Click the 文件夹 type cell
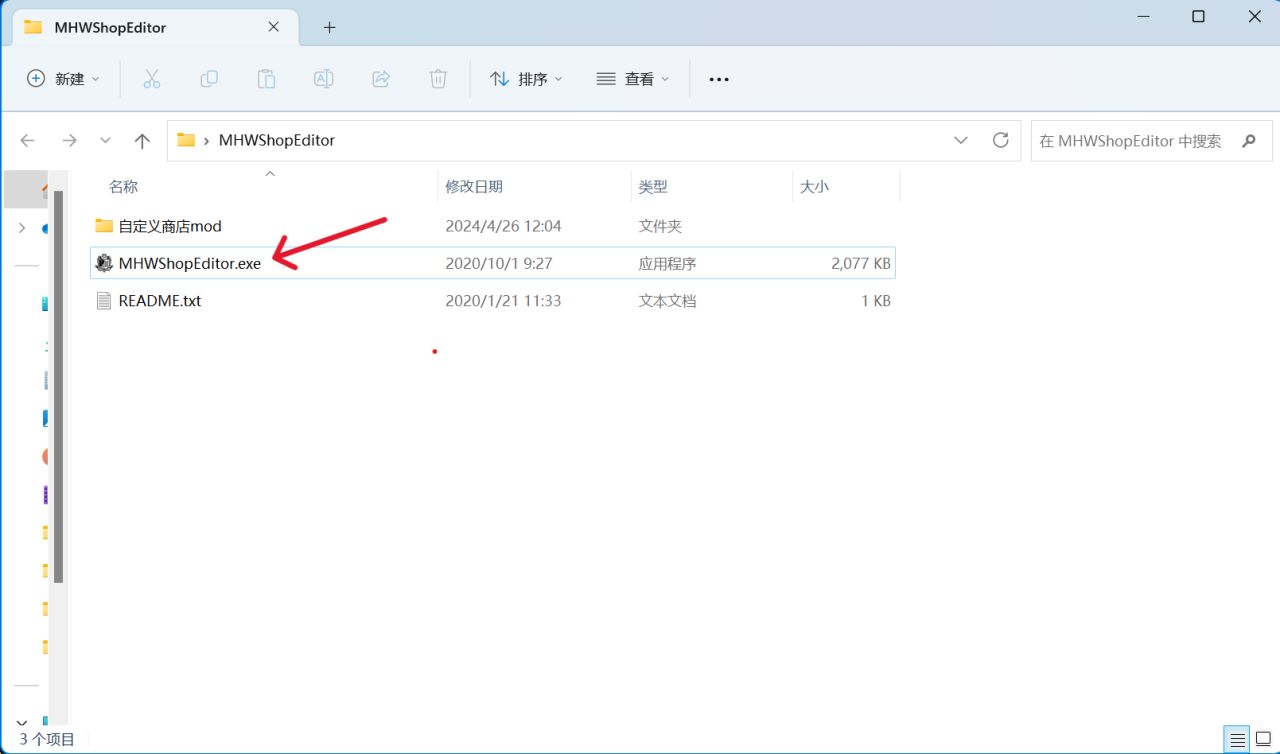The width and height of the screenshot is (1280, 754). [x=660, y=226]
